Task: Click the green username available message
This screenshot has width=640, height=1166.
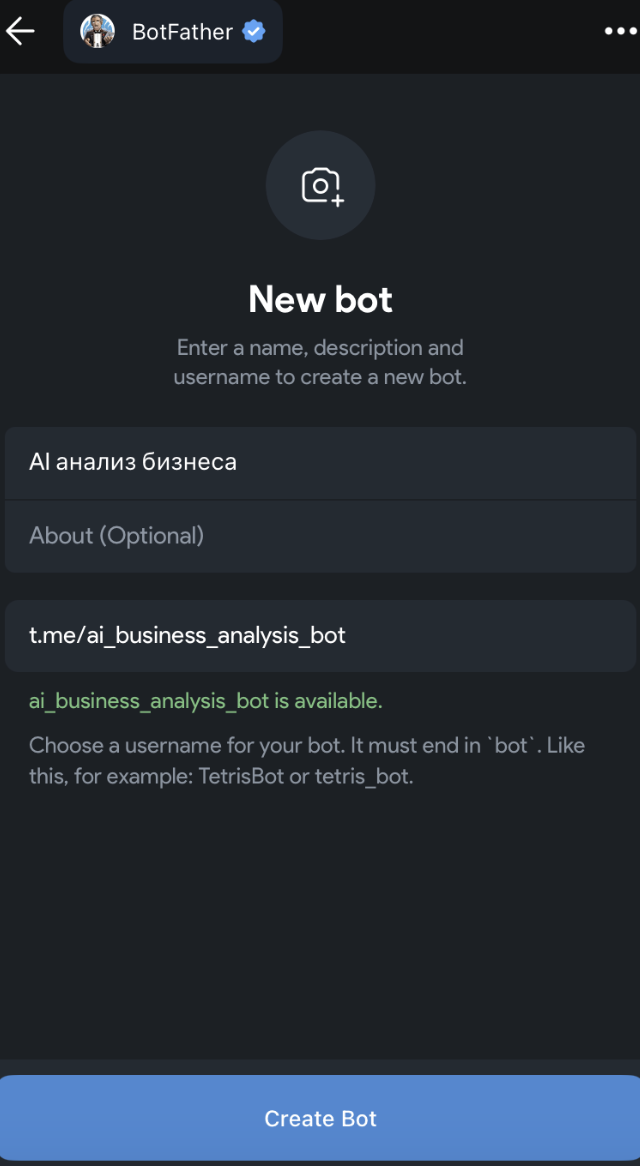Action: point(205,701)
